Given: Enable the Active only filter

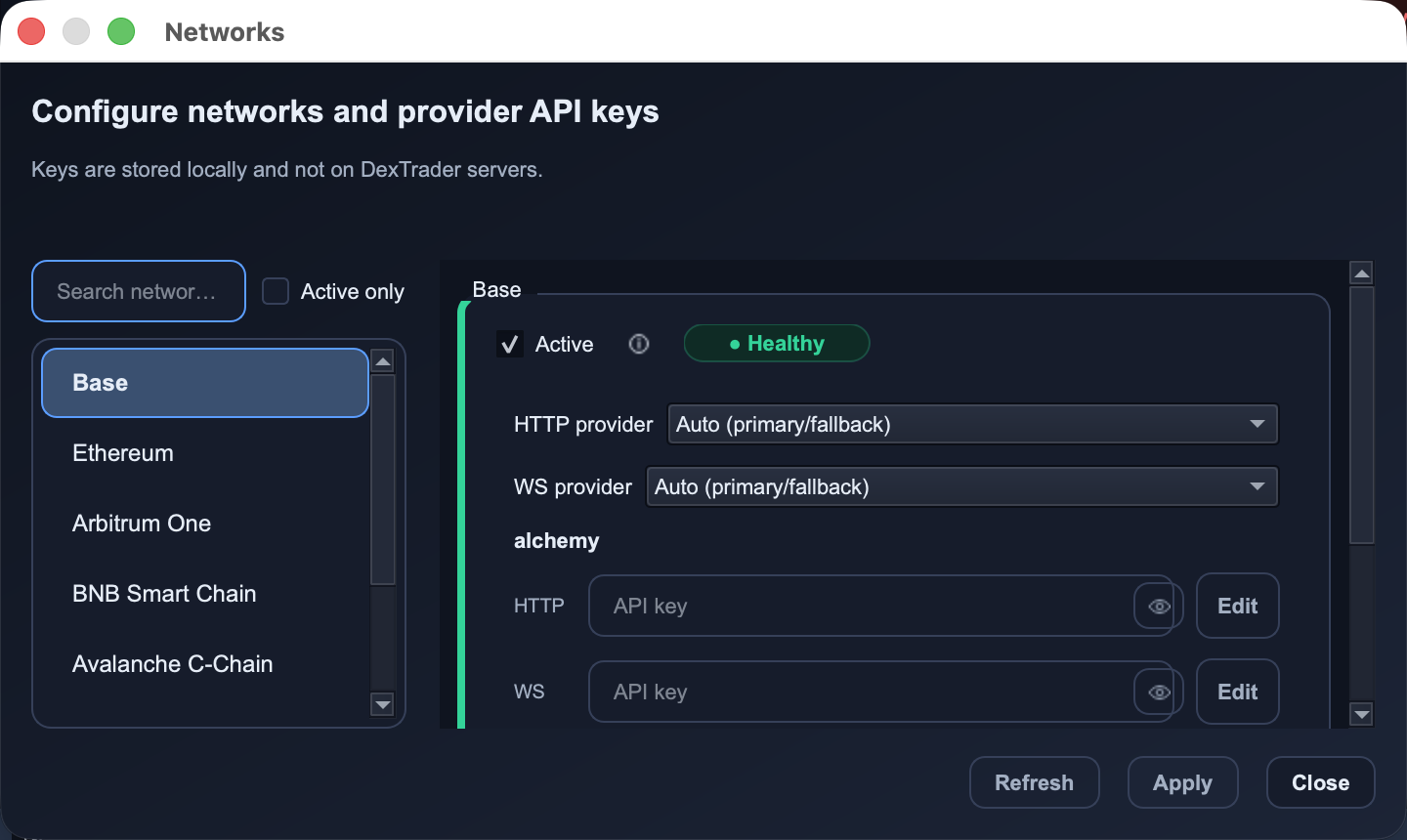Looking at the screenshot, I should (x=275, y=290).
